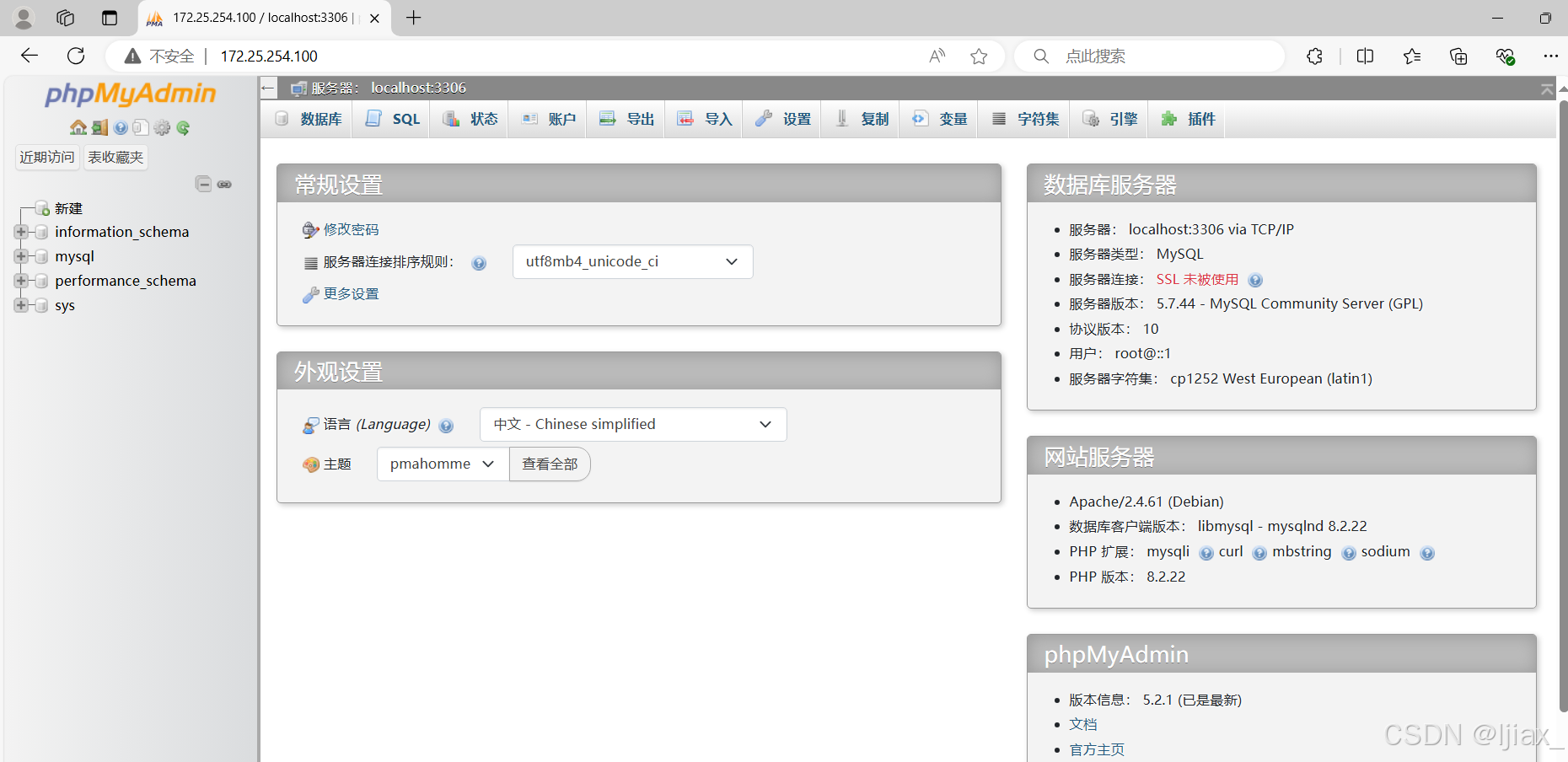Viewport: 1568px width, 762px height.
Task: Click the 更多设置 more settings link
Action: [351, 293]
